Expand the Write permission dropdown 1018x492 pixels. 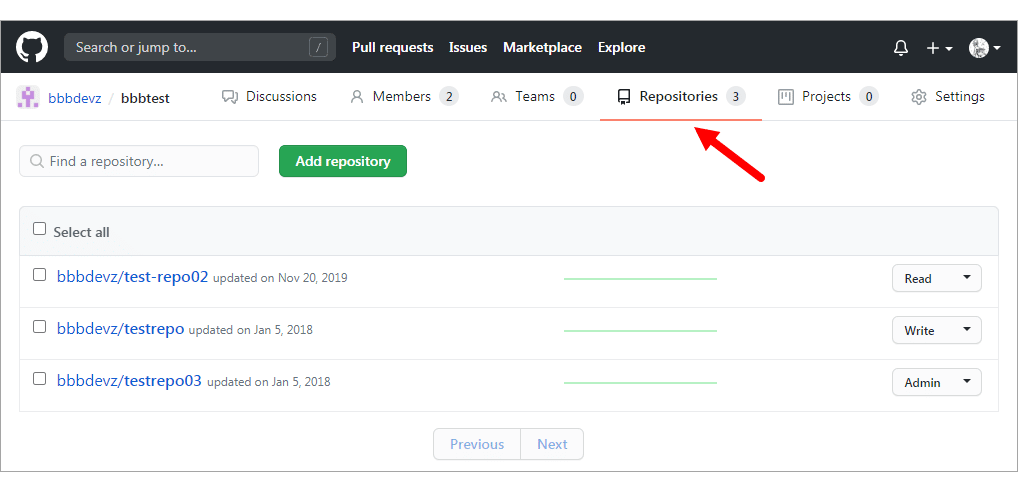936,330
